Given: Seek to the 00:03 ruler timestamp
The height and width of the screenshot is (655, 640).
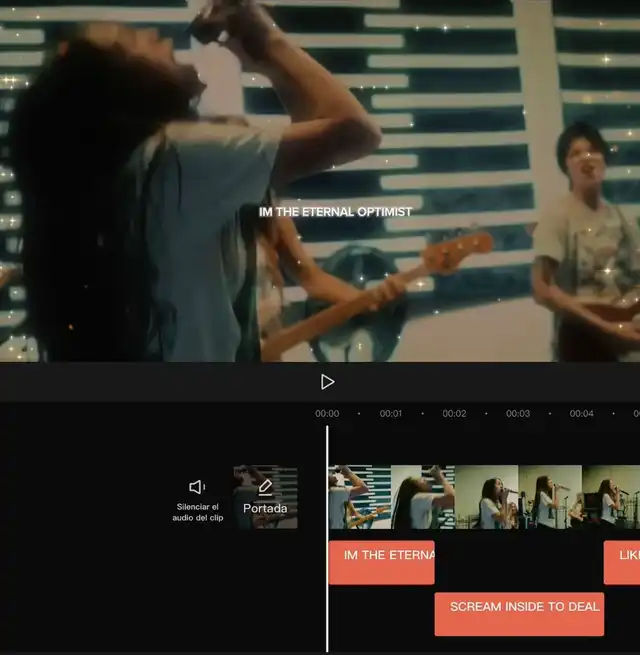Looking at the screenshot, I should coord(517,414).
